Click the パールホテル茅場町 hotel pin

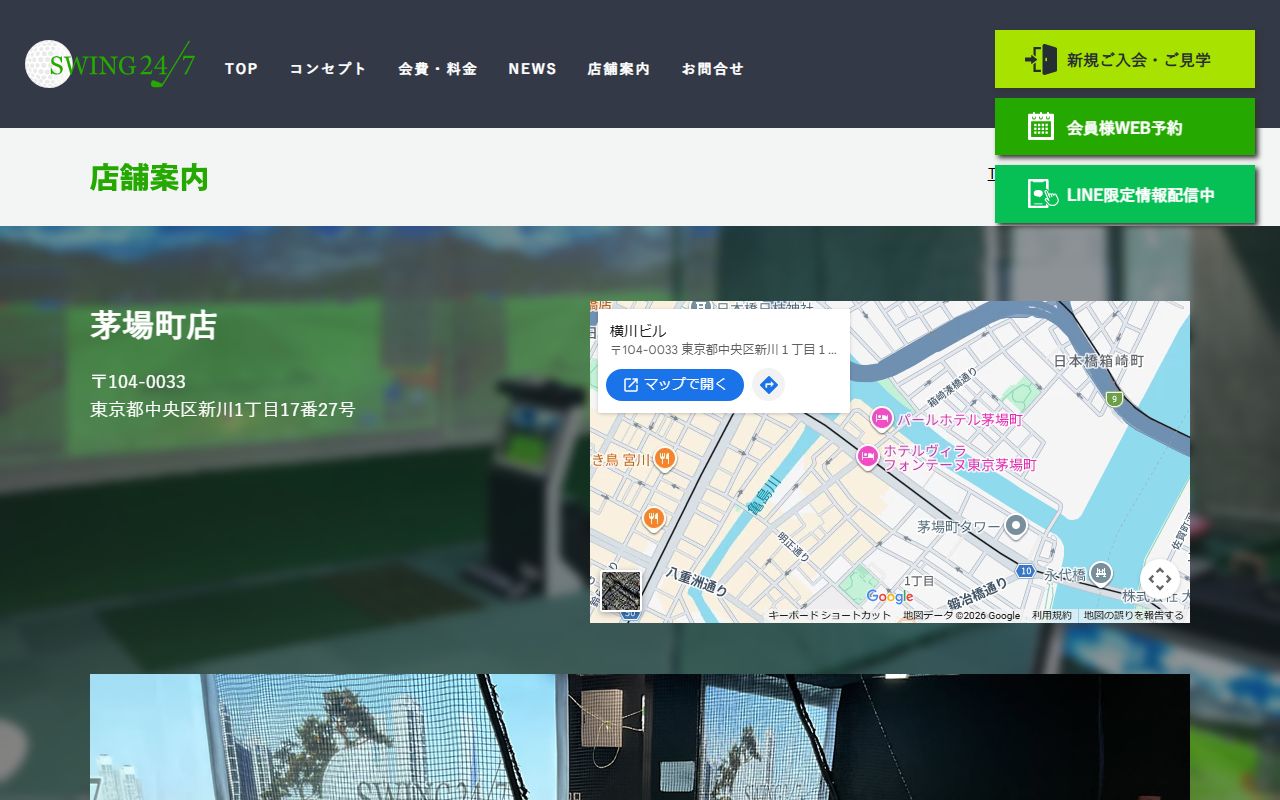coord(881,418)
